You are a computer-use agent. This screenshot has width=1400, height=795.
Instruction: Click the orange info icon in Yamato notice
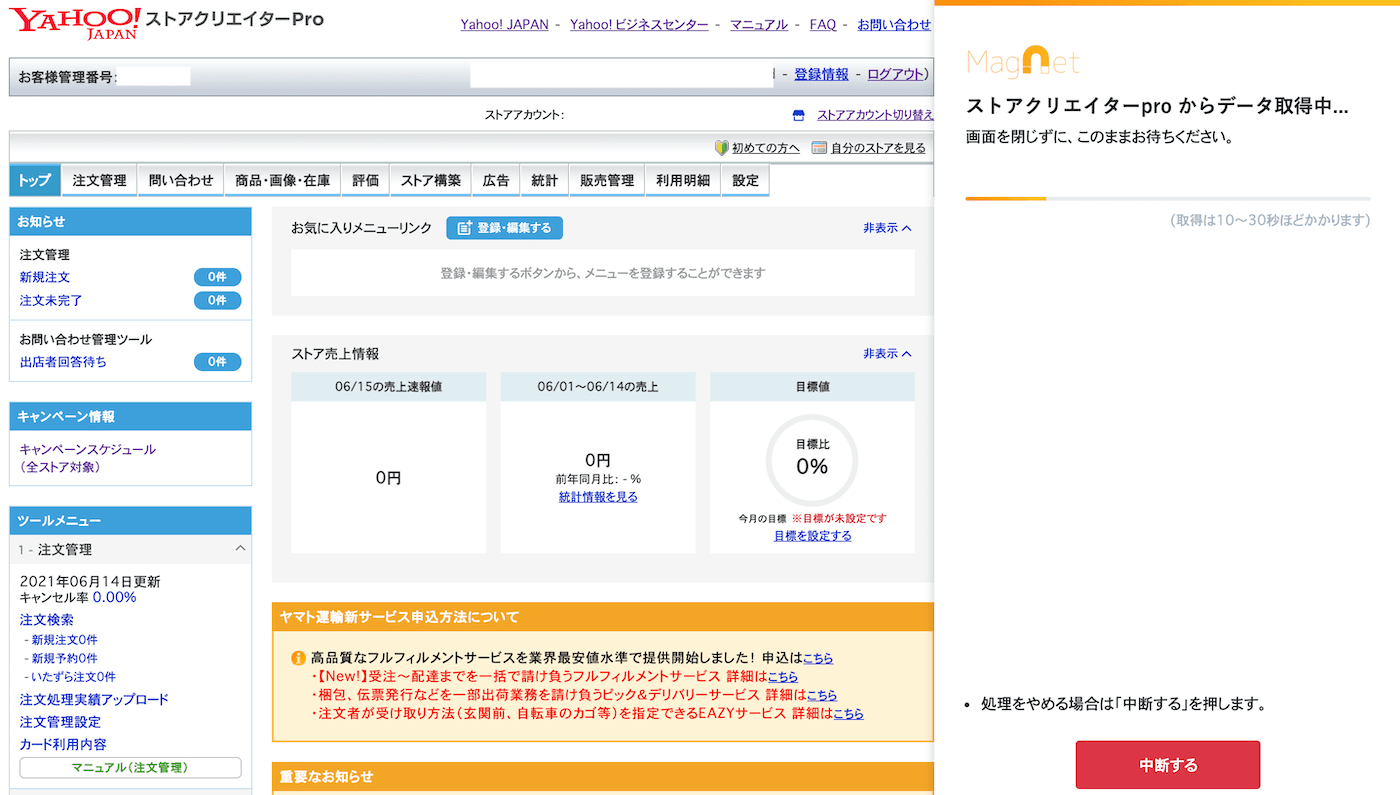click(x=298, y=658)
